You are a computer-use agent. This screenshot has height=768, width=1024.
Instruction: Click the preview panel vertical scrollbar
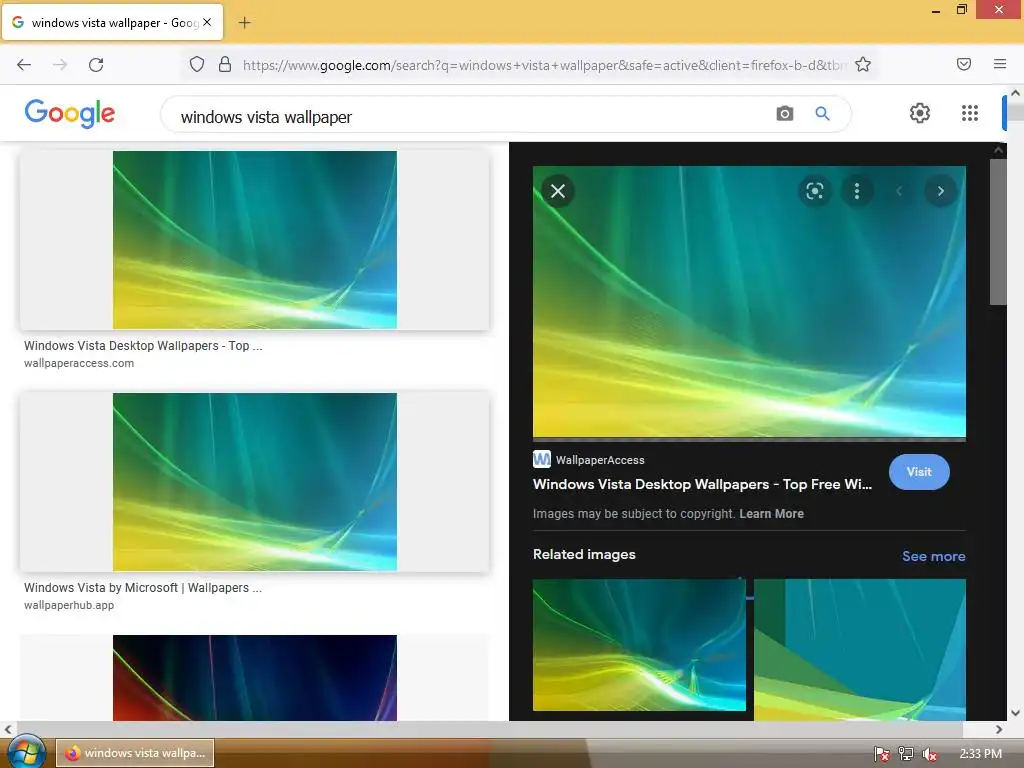tap(998, 232)
